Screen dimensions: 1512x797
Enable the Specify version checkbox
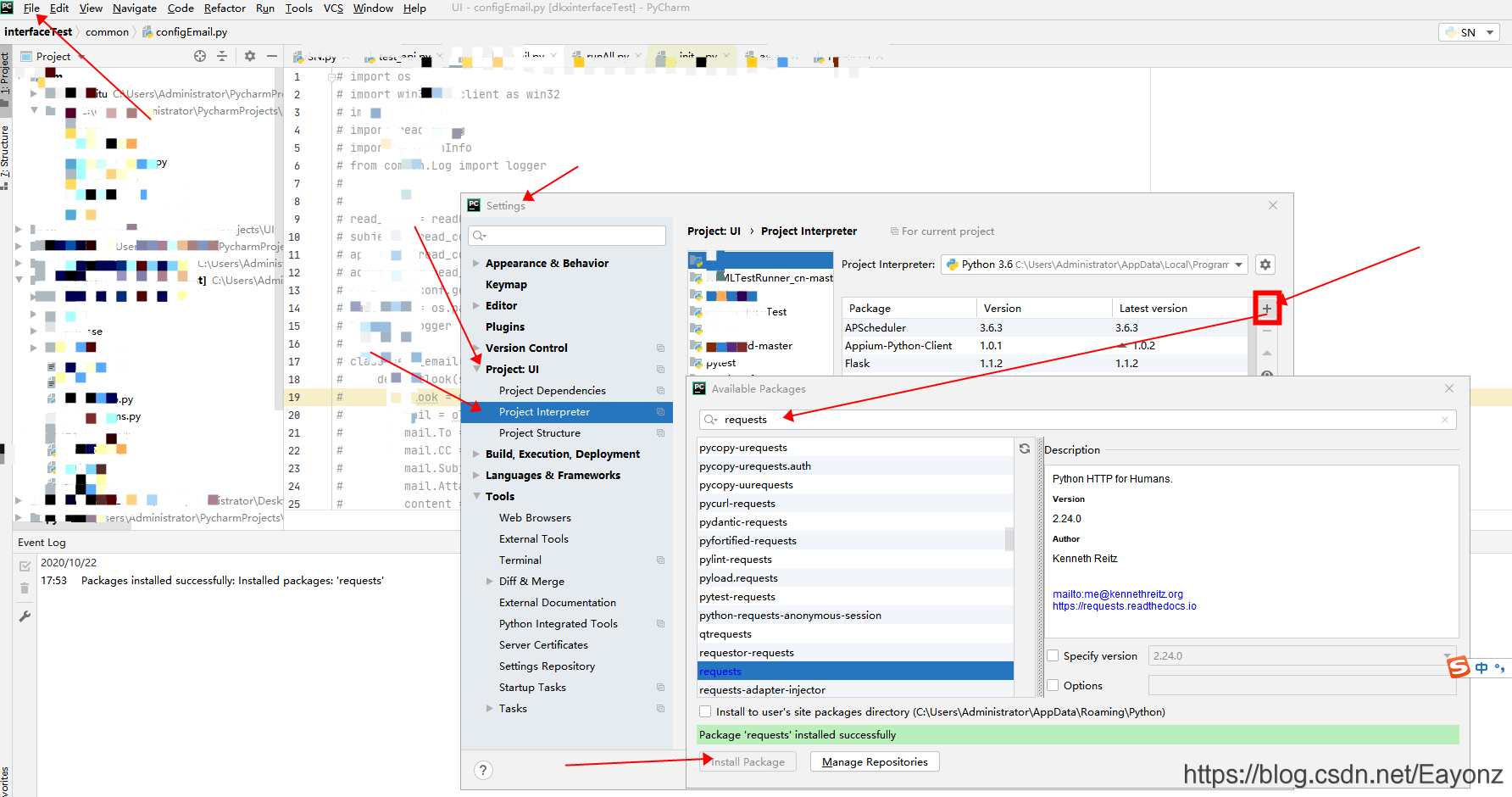[1053, 655]
